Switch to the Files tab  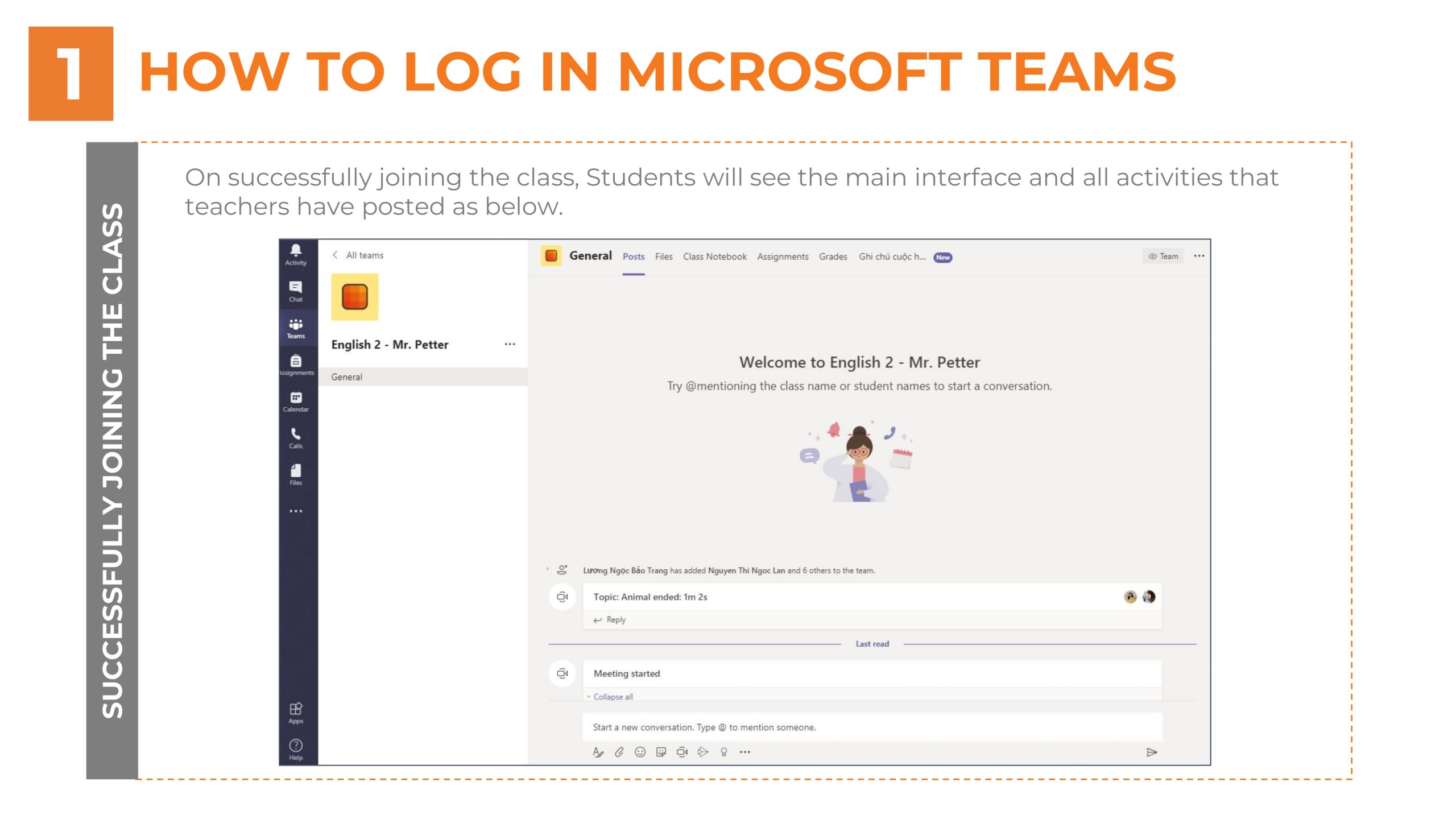tap(664, 257)
